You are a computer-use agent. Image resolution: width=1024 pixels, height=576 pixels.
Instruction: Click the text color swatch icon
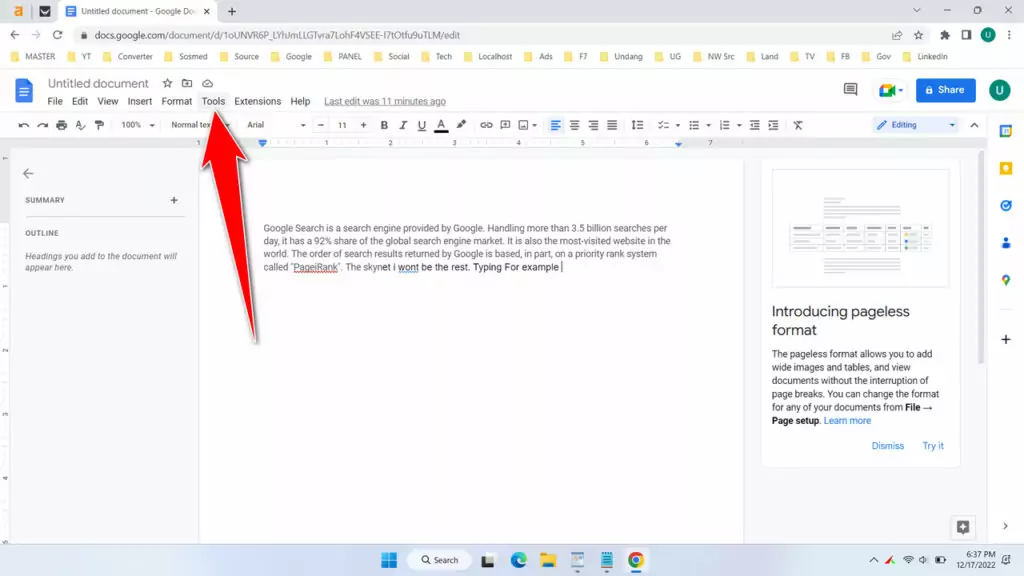click(x=443, y=124)
